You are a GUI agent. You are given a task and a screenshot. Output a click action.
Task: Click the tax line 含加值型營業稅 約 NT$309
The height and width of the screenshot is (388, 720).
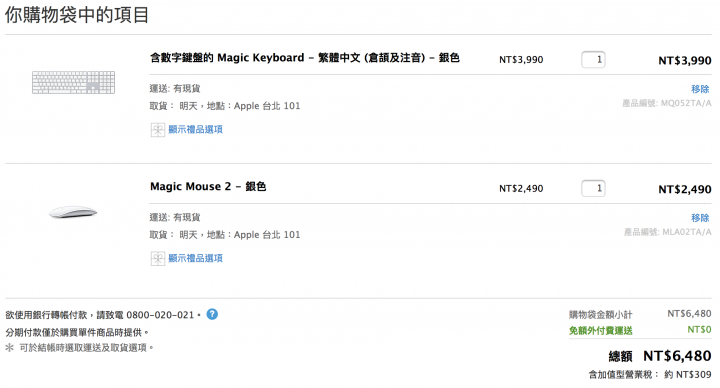[650, 375]
